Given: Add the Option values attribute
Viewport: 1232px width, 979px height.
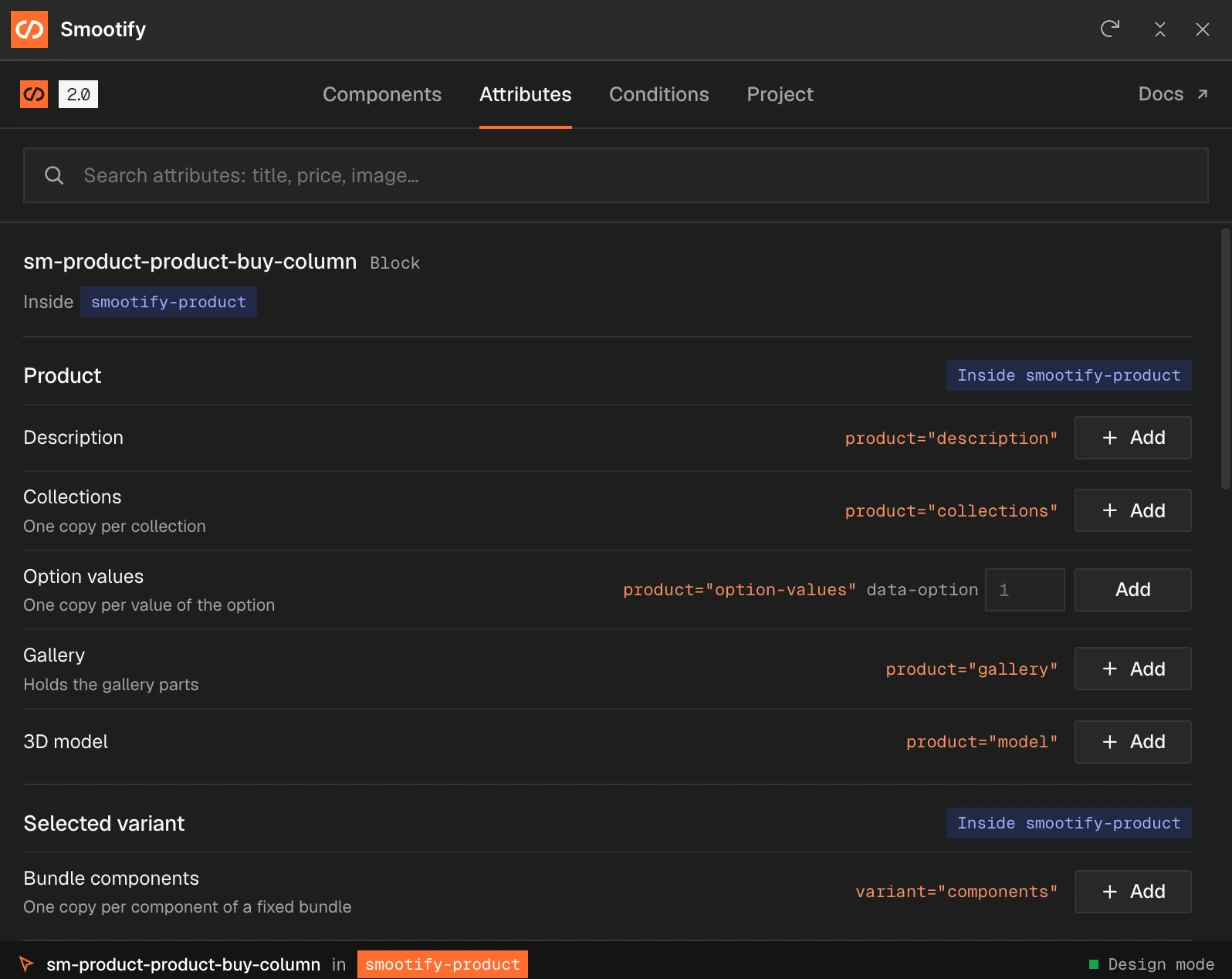Looking at the screenshot, I should [1133, 590].
